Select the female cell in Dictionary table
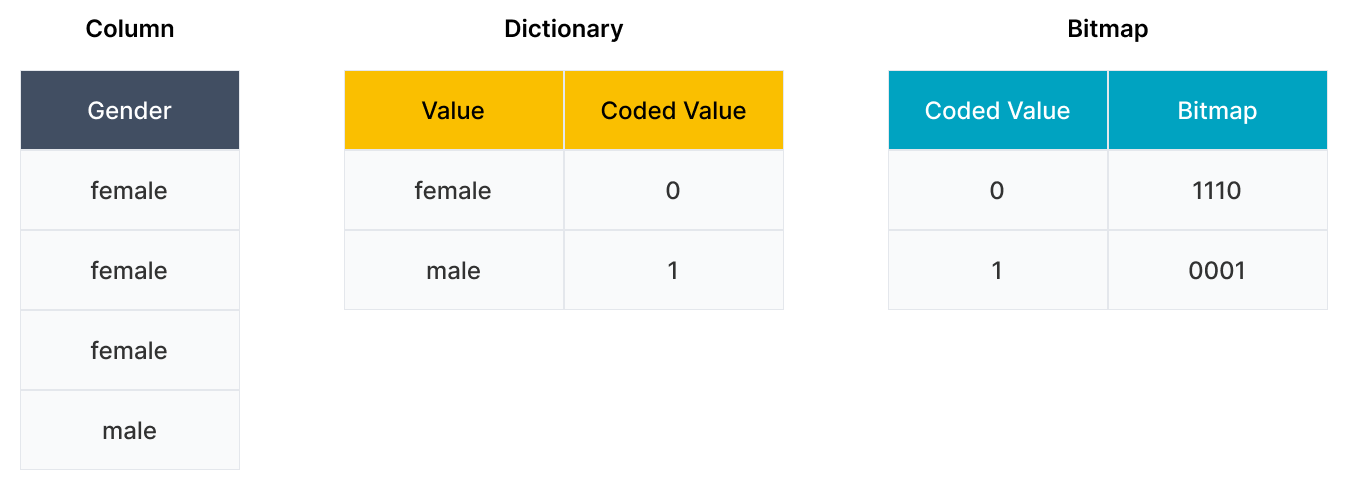This screenshot has width=1345, height=493. pyautogui.click(x=453, y=190)
